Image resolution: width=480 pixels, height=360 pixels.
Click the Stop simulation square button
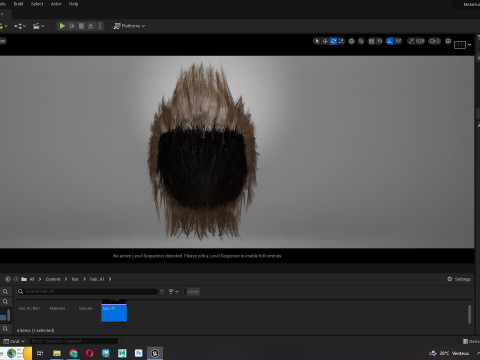81,26
